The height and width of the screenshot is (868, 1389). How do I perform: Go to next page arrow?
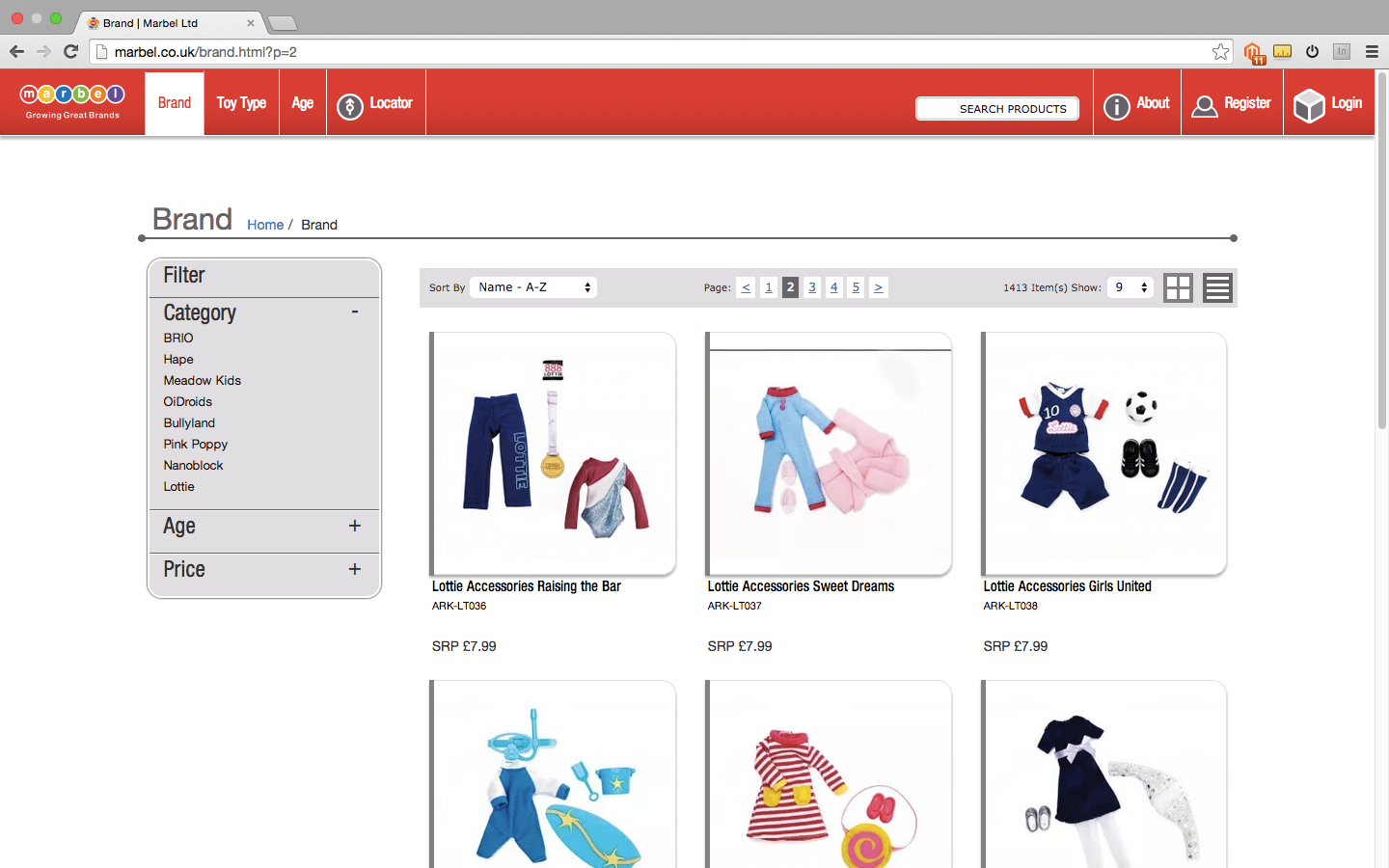coord(878,287)
